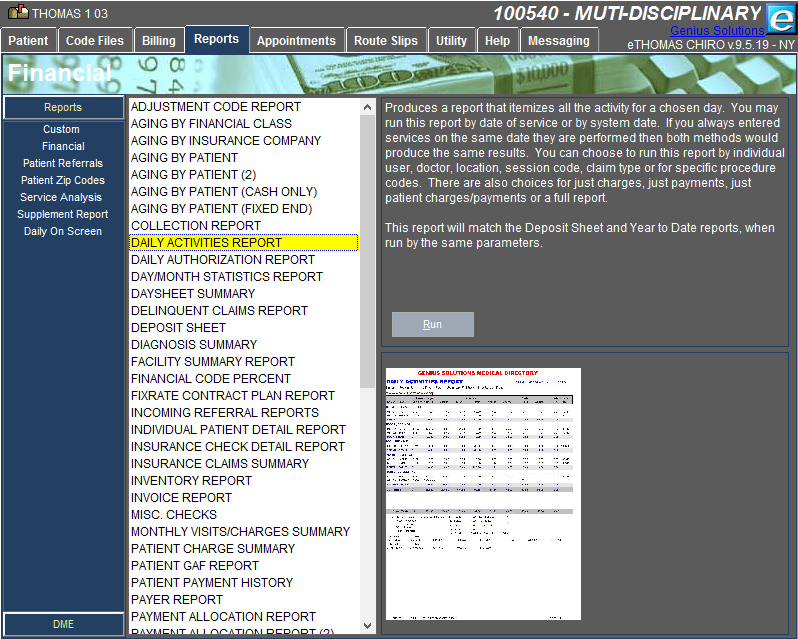Open the Code Files tab
The height and width of the screenshot is (639, 798).
[x=95, y=41]
